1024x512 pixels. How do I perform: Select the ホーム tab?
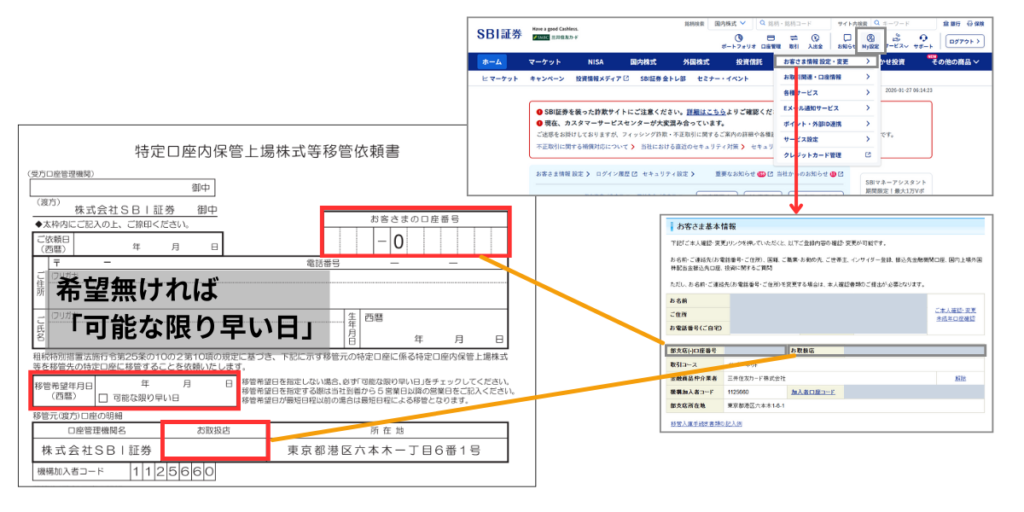tap(492, 62)
